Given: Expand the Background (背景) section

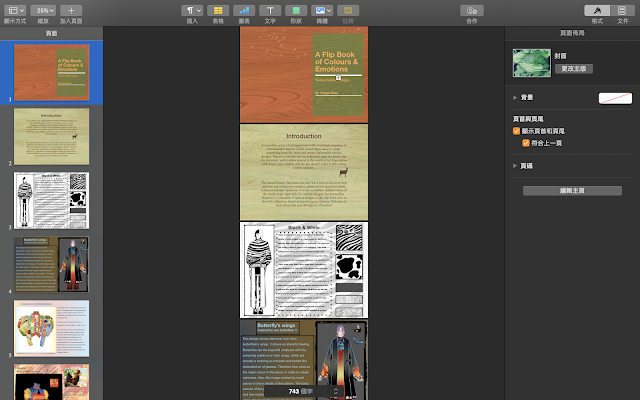Looking at the screenshot, I should pos(515,98).
